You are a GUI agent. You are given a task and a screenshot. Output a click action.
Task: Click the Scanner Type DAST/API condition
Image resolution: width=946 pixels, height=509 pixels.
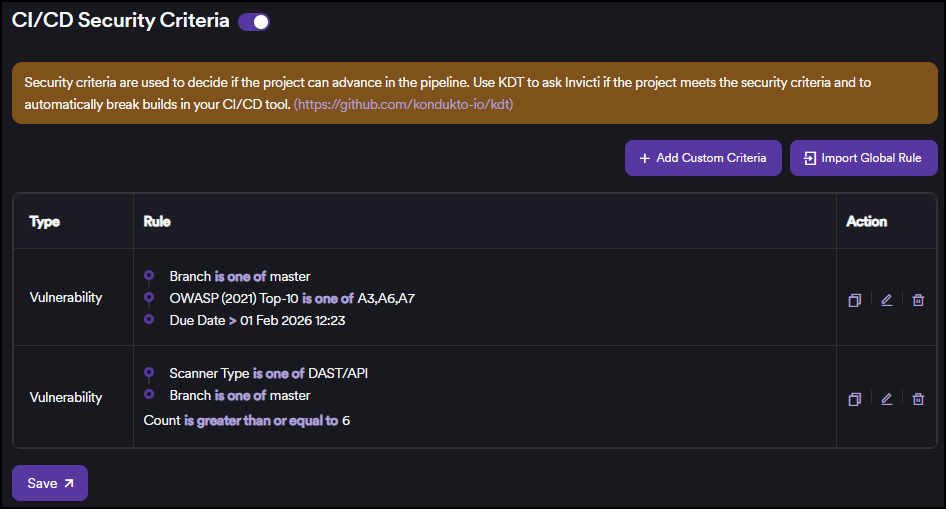point(269,373)
